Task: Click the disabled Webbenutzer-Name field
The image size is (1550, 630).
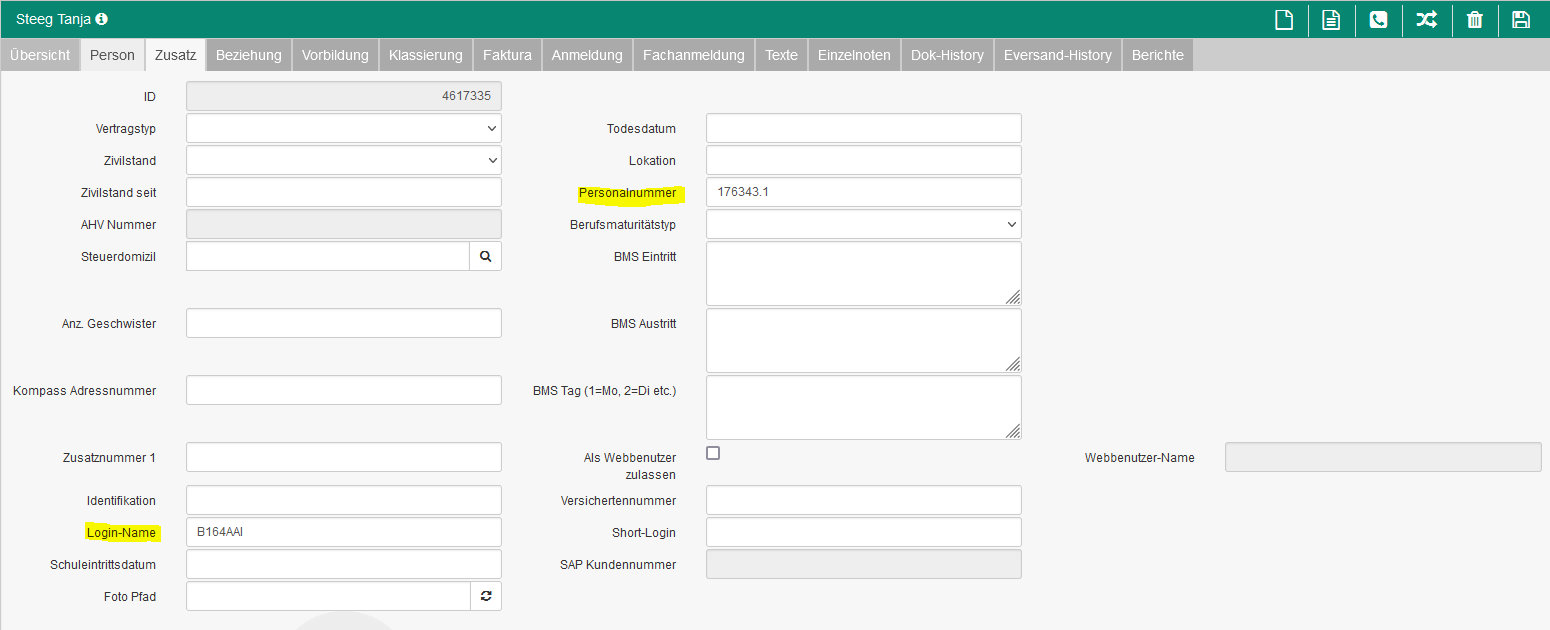Action: coord(1383,457)
